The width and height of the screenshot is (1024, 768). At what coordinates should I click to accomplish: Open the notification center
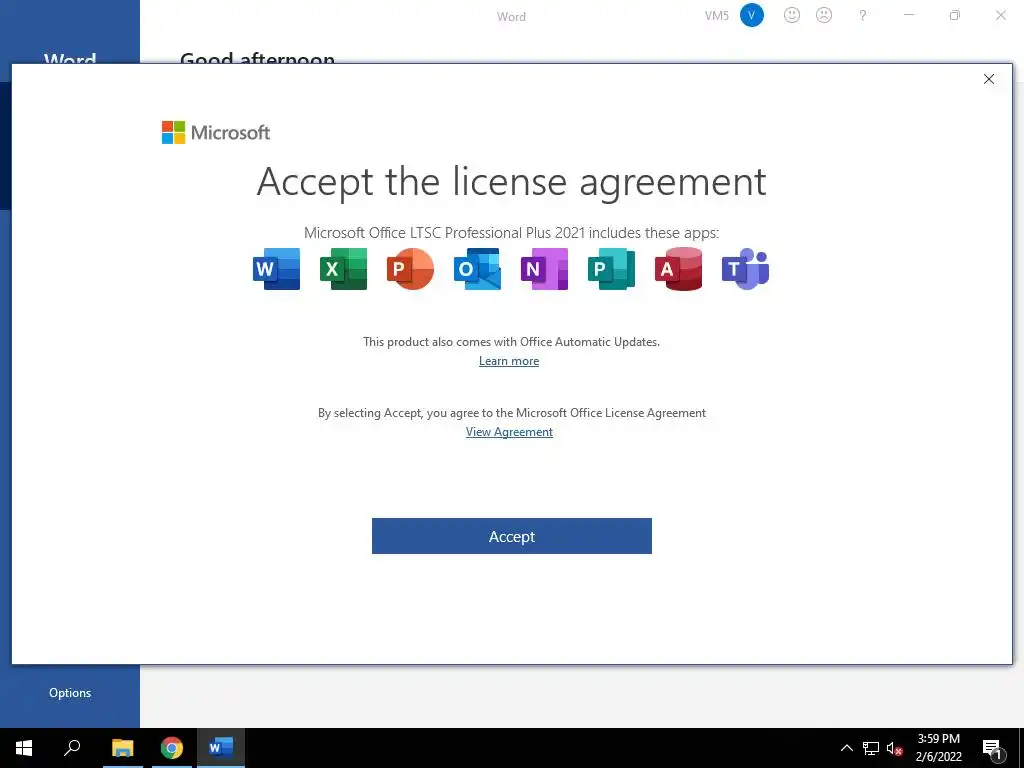[992, 748]
